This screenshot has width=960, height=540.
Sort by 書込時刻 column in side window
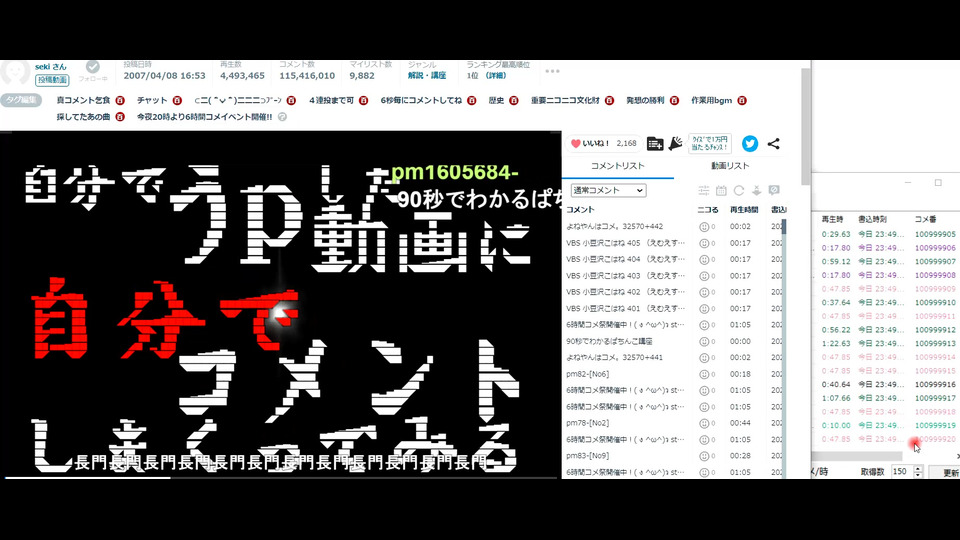(872, 219)
